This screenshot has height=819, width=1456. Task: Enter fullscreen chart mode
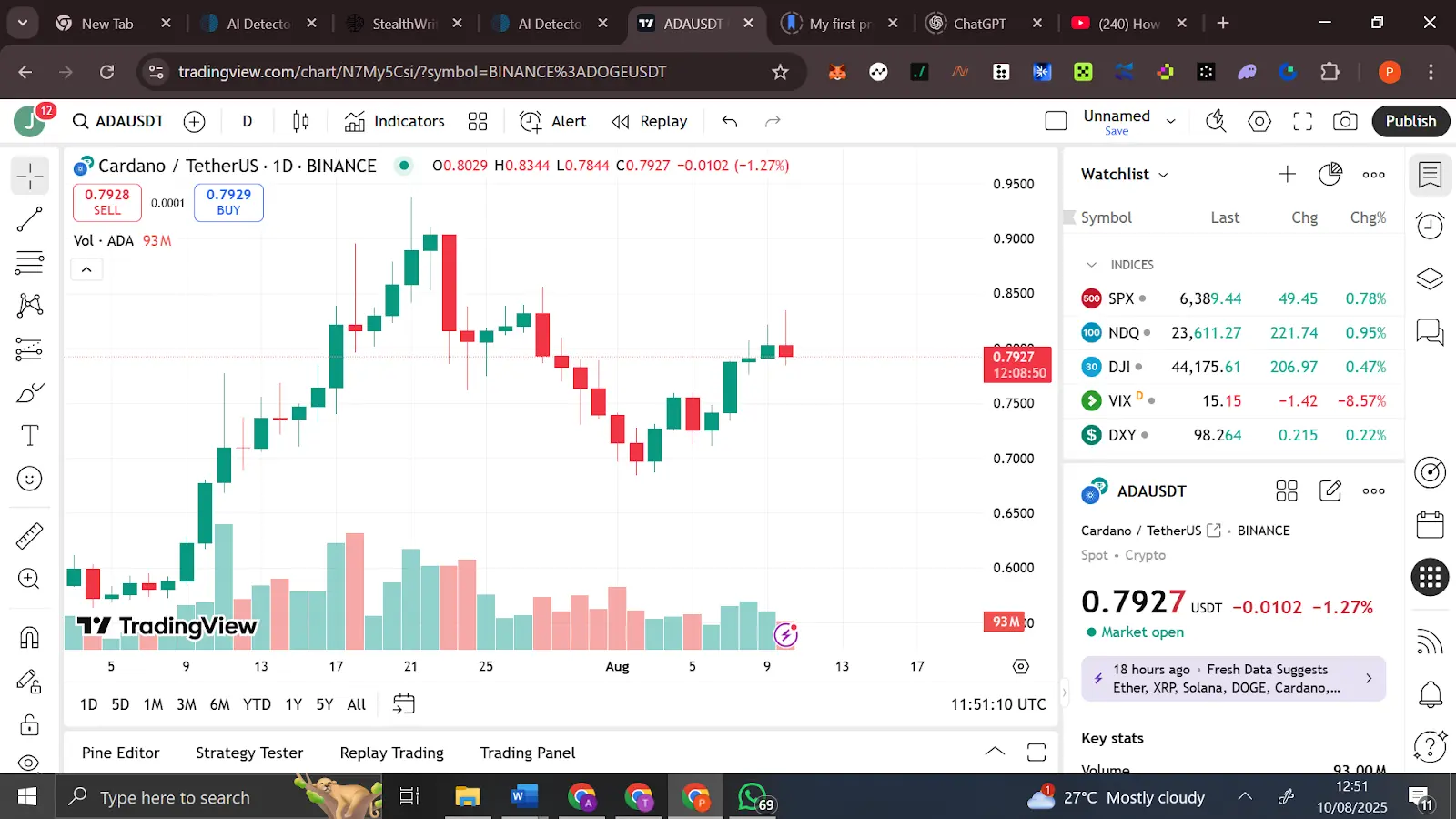coord(1303,121)
